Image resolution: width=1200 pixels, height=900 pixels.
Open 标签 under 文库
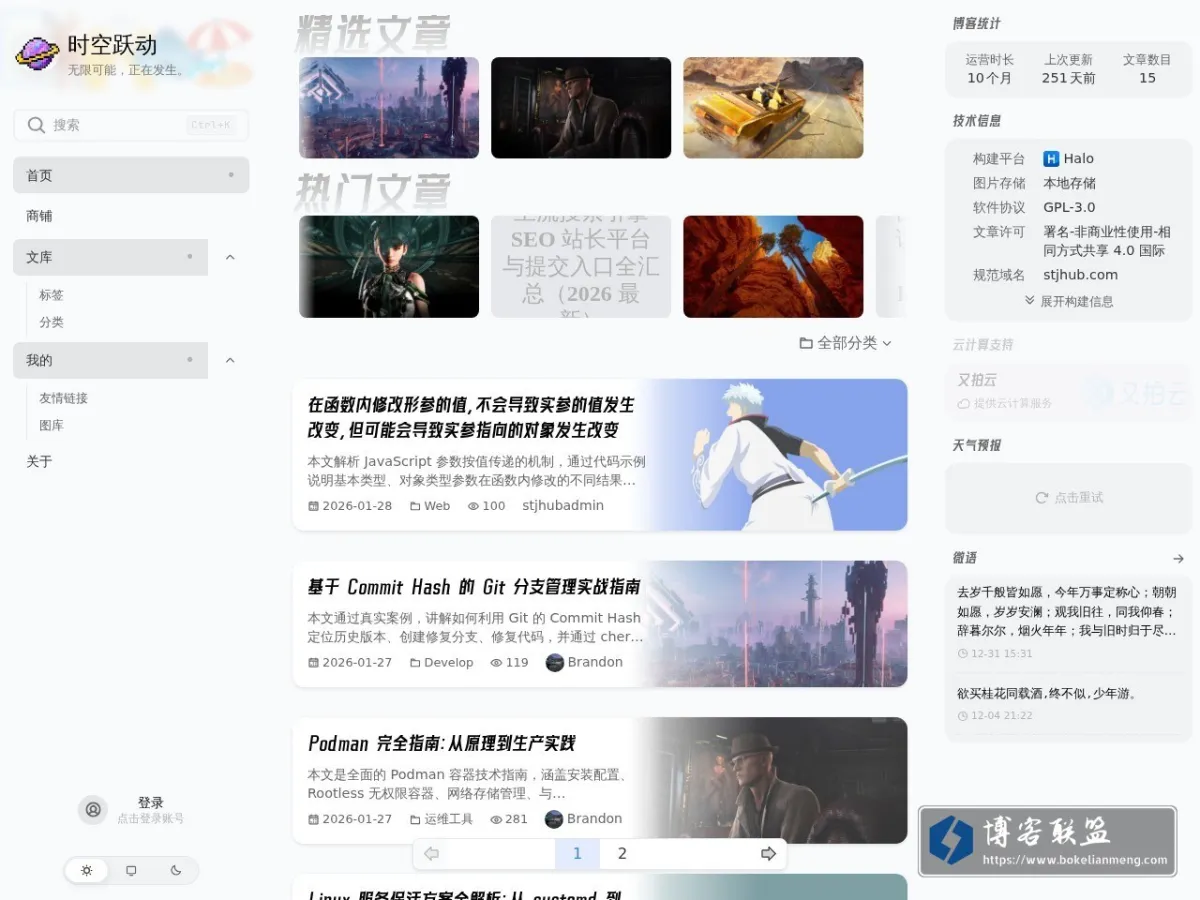click(x=52, y=295)
